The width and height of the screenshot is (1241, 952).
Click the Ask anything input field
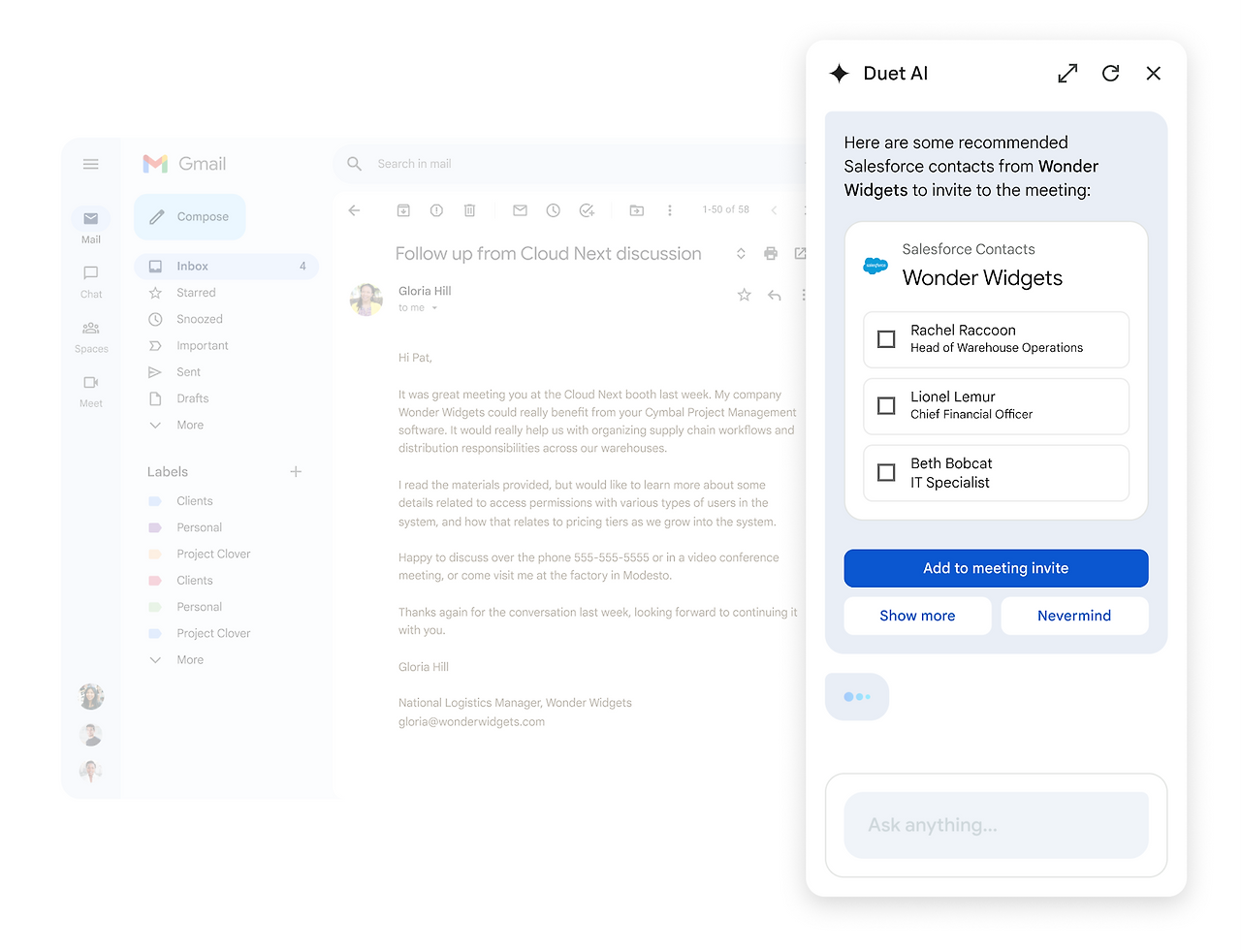click(x=997, y=825)
